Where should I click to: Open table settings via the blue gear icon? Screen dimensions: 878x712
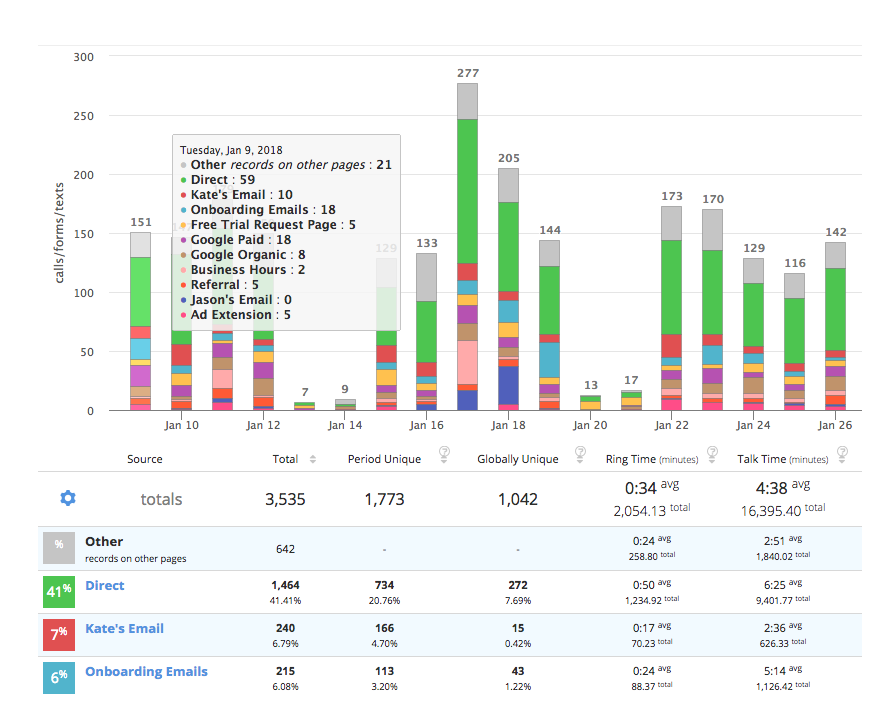(x=67, y=498)
